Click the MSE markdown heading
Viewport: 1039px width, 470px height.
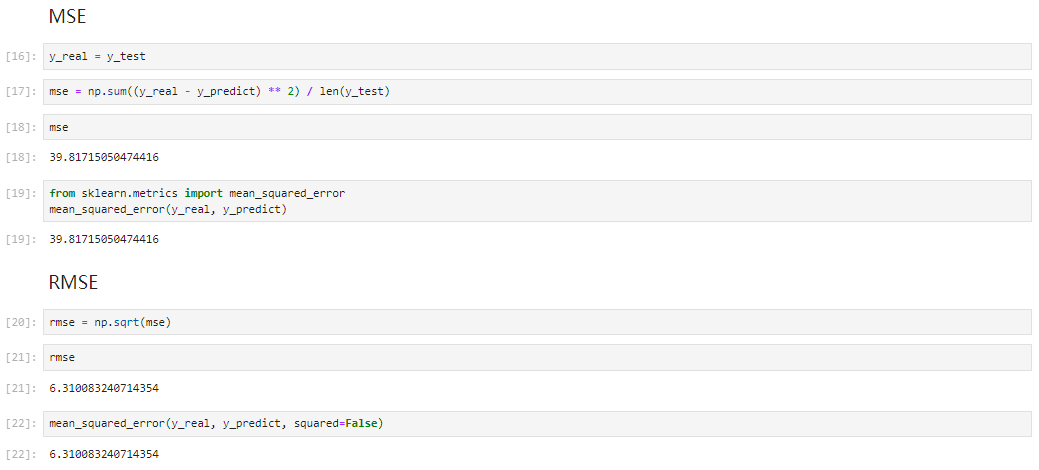click(x=68, y=17)
